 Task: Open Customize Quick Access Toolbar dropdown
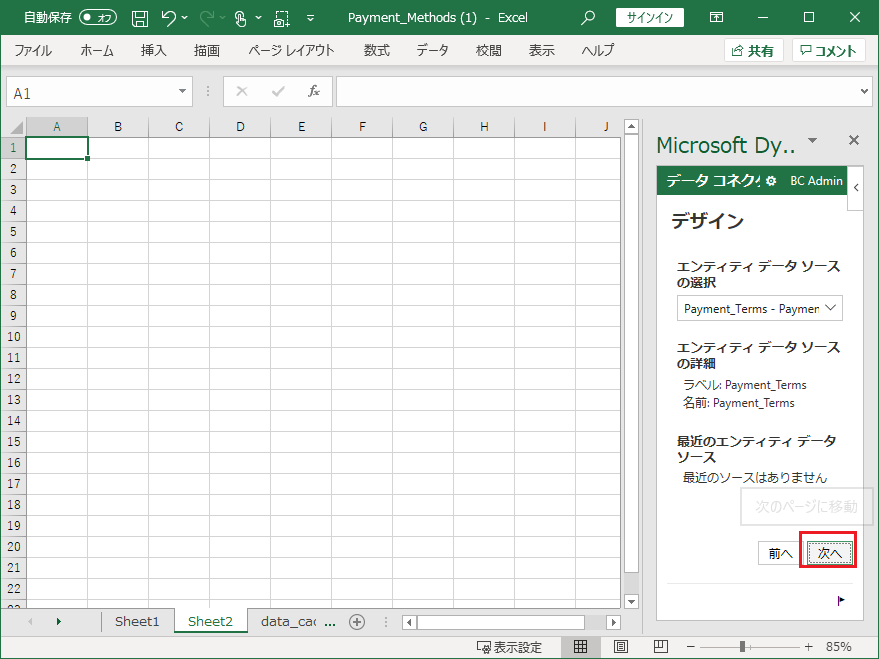coord(311,18)
